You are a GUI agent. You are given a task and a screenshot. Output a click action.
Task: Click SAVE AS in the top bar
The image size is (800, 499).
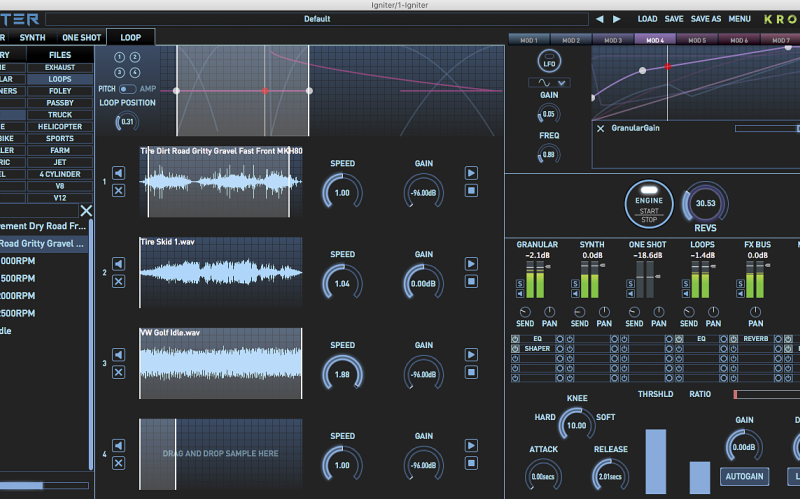pyautogui.click(x=706, y=19)
